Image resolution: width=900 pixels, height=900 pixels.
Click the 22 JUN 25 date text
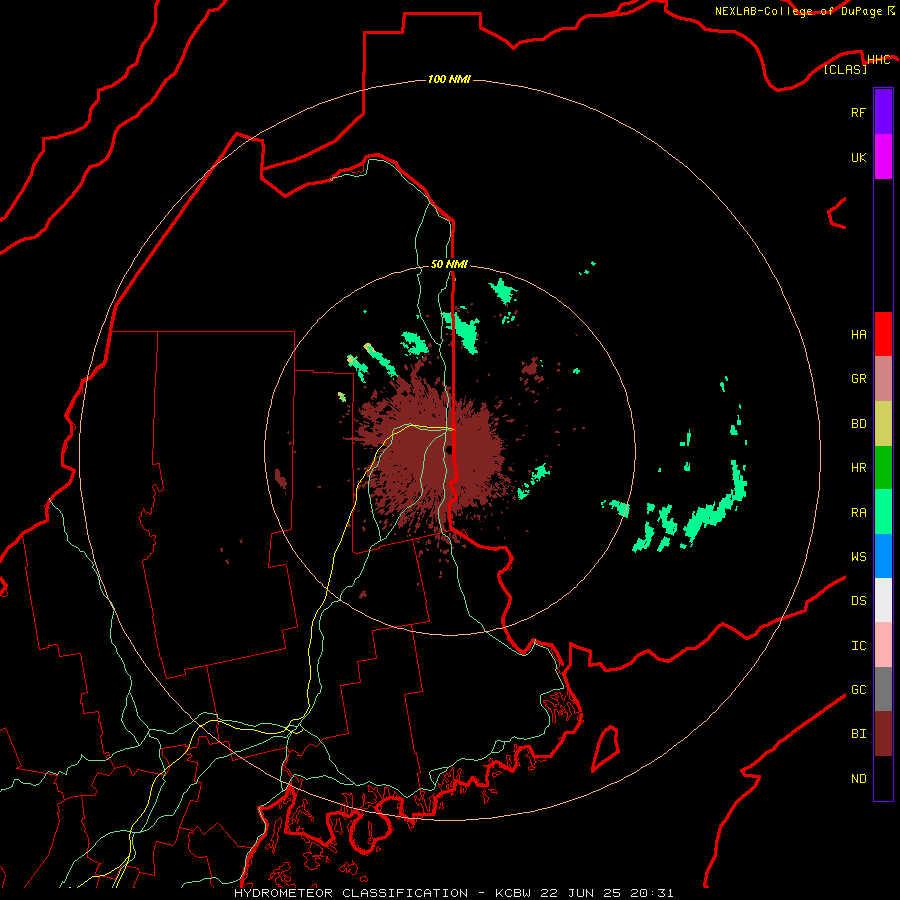(583, 893)
